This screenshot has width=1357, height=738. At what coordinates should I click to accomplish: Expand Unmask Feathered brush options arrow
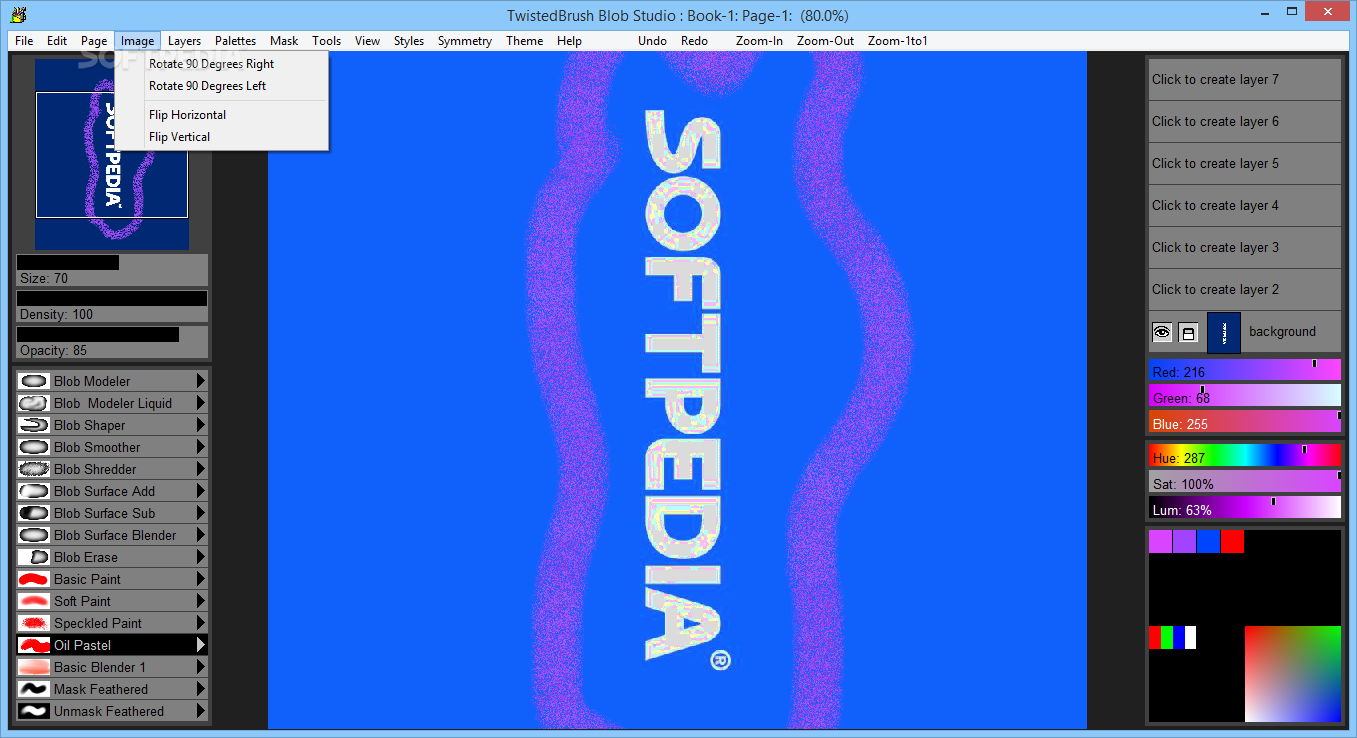coord(201,711)
